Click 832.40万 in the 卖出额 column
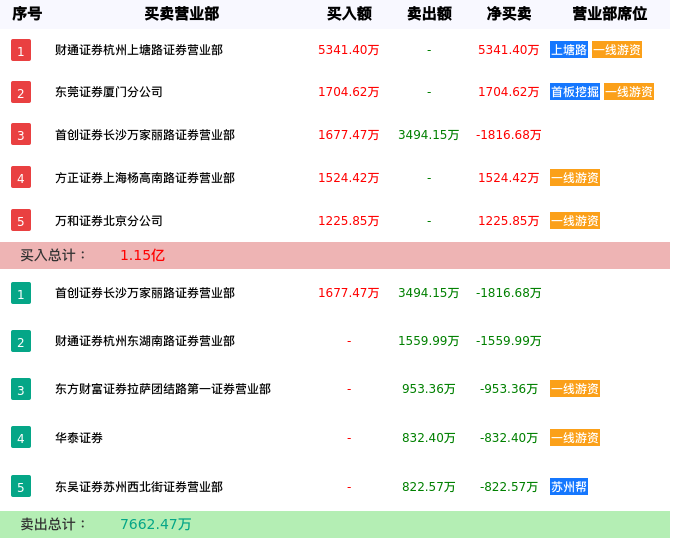The height and width of the screenshot is (540, 676). point(429,438)
